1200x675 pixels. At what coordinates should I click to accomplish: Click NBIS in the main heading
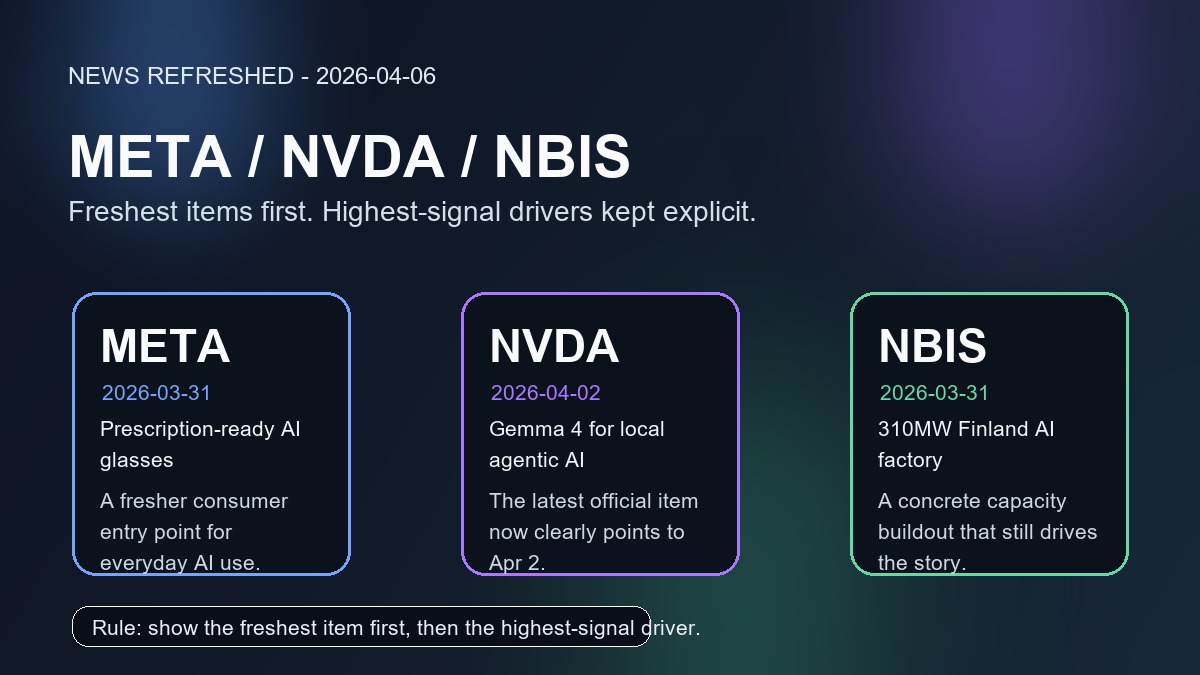pos(562,157)
